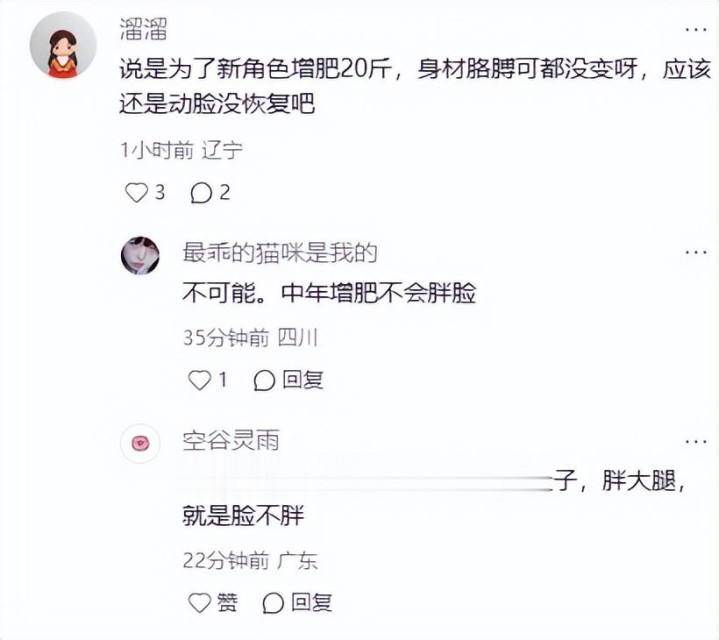Click the 1小时前 辽宁 timestamp
Screen dimensions: 719x640
(180, 151)
